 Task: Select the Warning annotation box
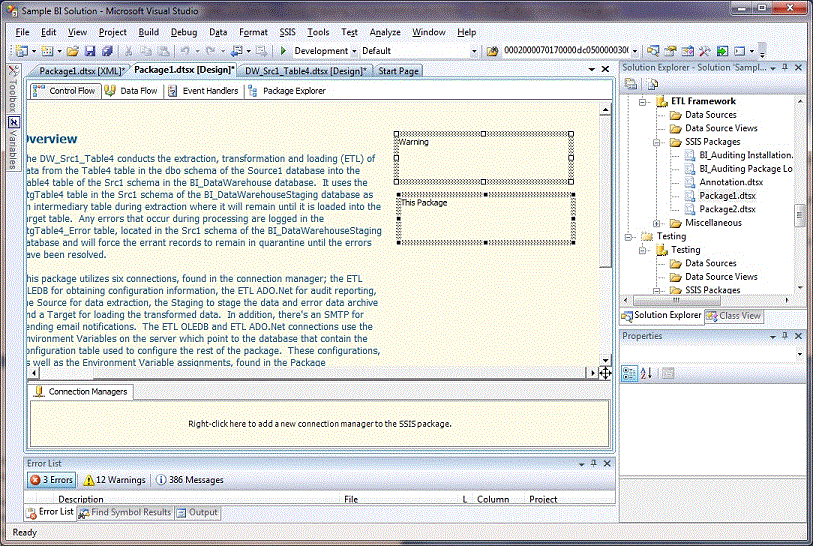[484, 158]
